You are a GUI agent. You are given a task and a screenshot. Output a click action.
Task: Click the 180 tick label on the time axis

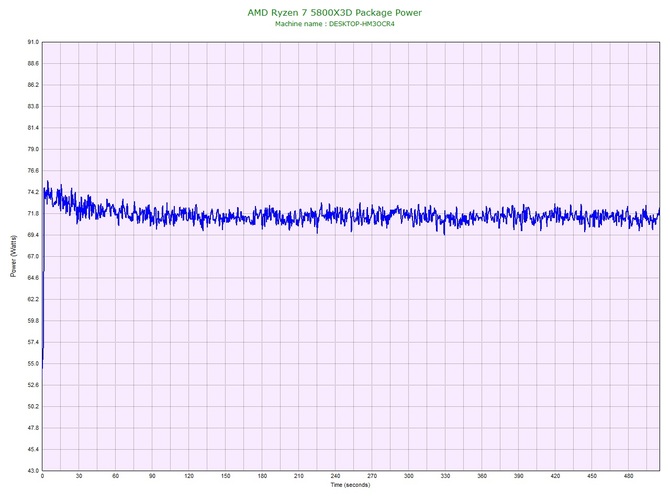pyautogui.click(x=262, y=476)
